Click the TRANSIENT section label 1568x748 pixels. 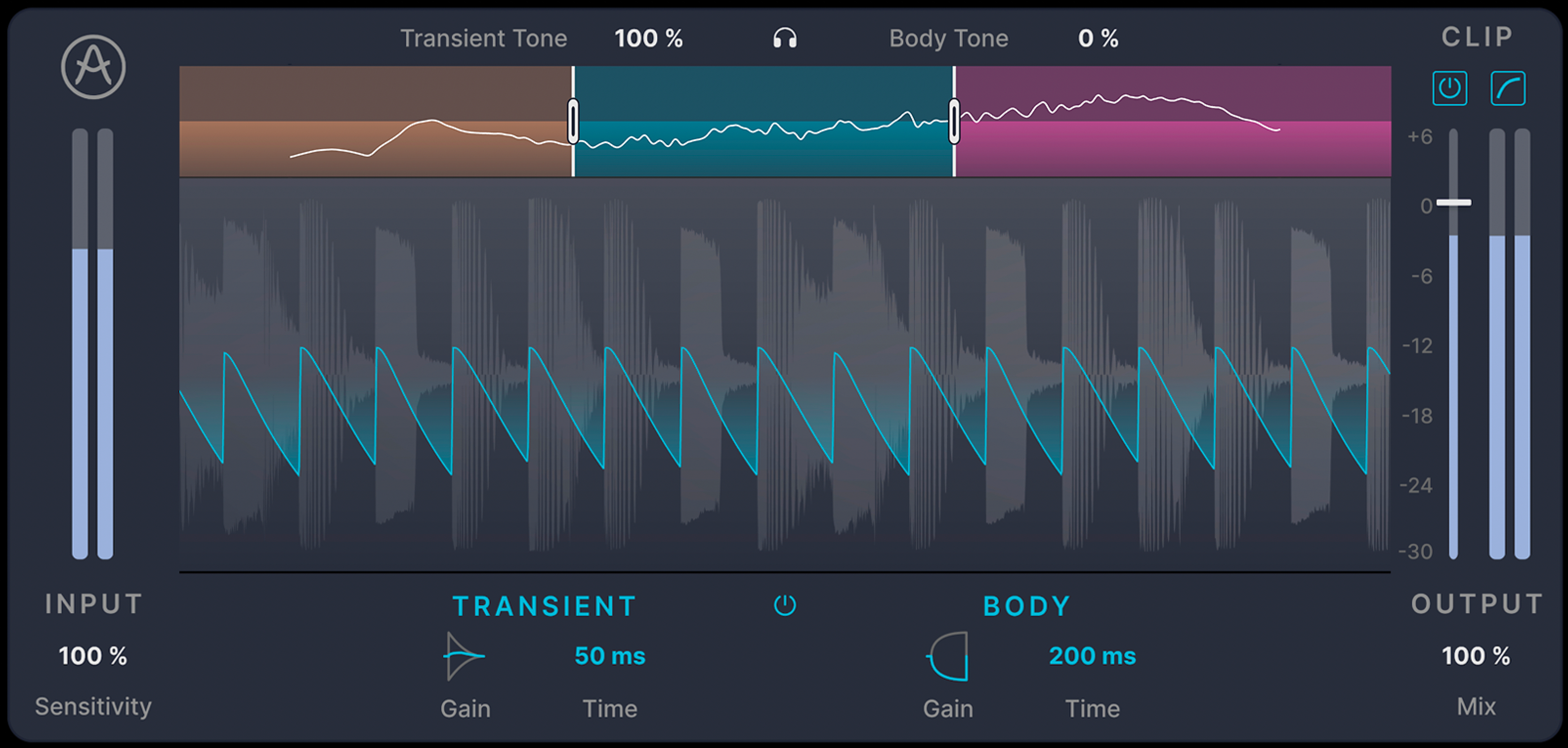(x=544, y=606)
